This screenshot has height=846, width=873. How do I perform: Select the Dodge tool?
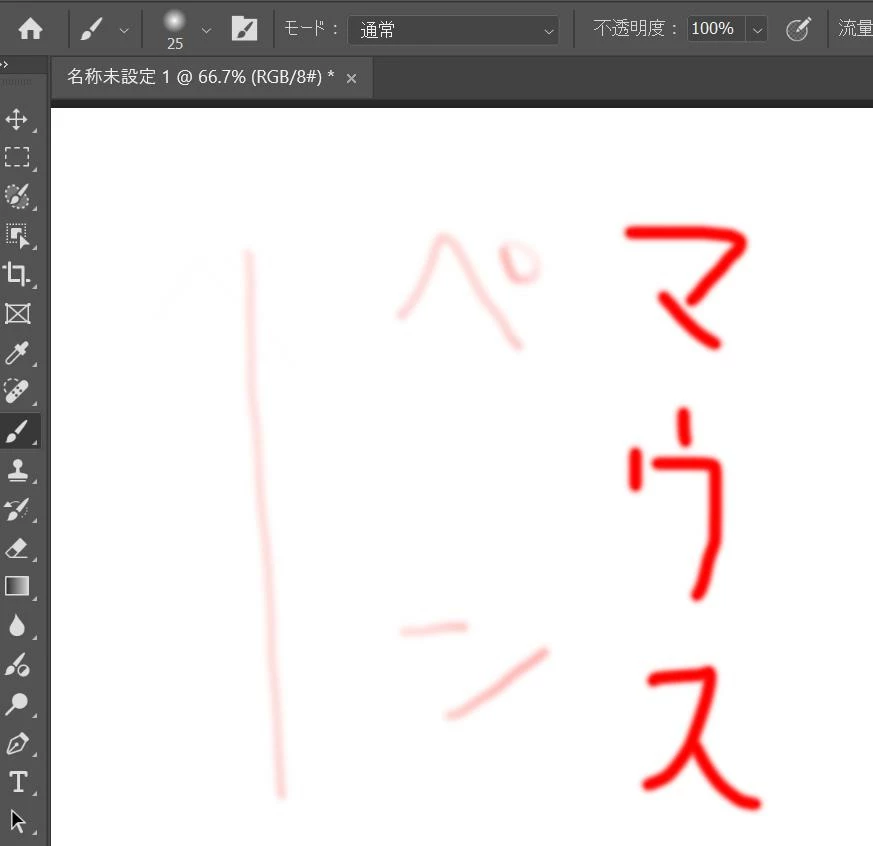(x=17, y=704)
